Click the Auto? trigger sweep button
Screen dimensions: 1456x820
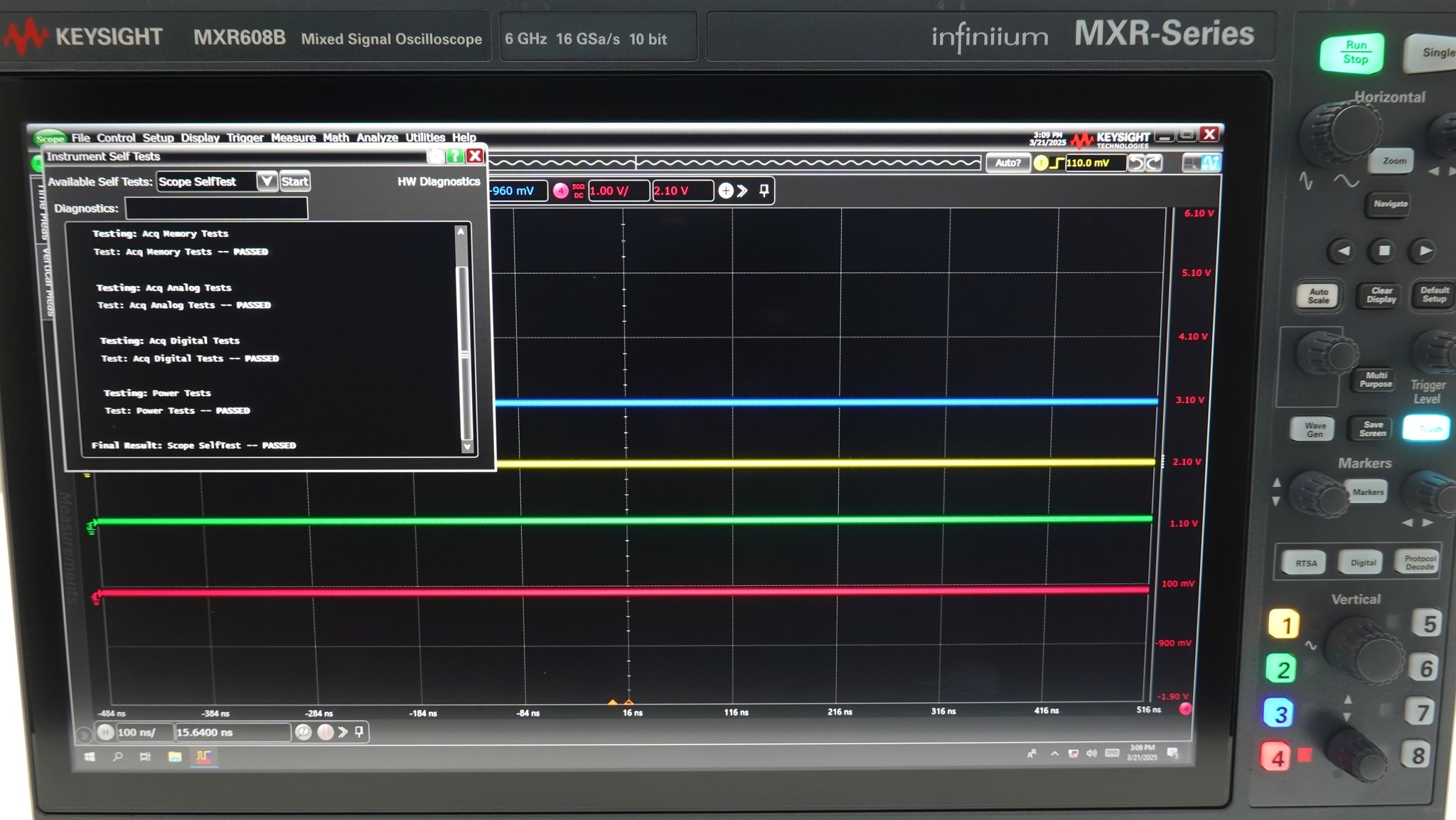coord(1008,163)
